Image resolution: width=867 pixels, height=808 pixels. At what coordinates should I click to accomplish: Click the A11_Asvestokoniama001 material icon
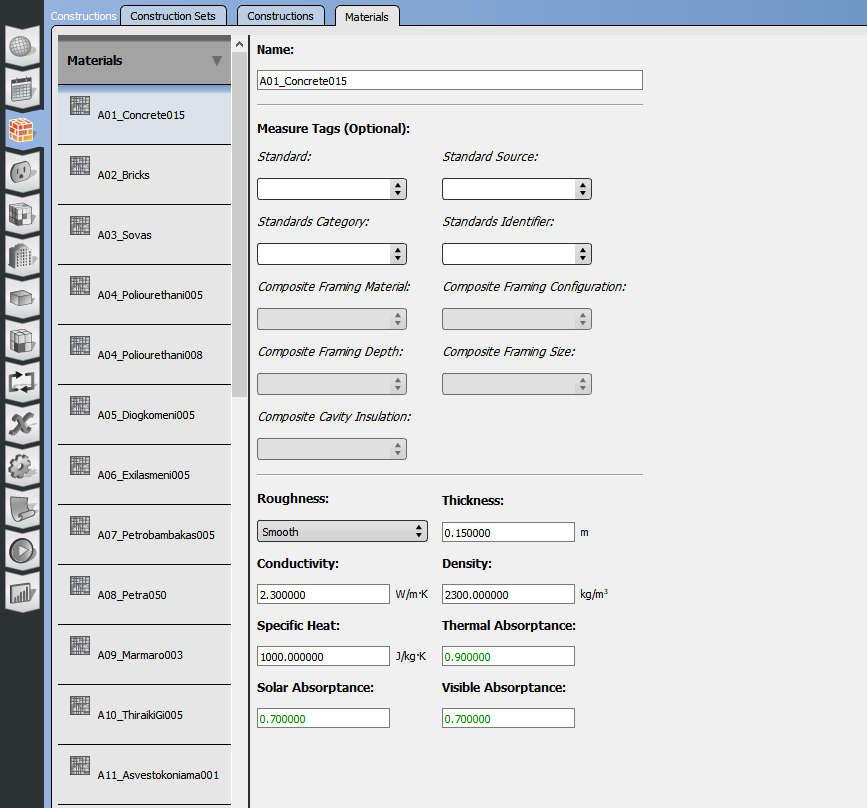click(80, 765)
